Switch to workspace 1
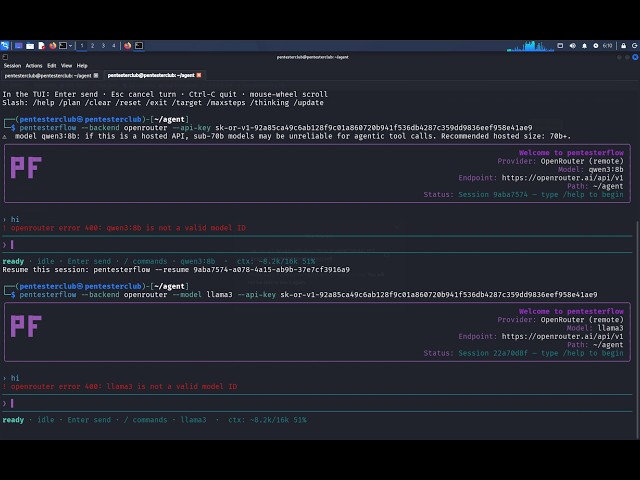 point(82,46)
